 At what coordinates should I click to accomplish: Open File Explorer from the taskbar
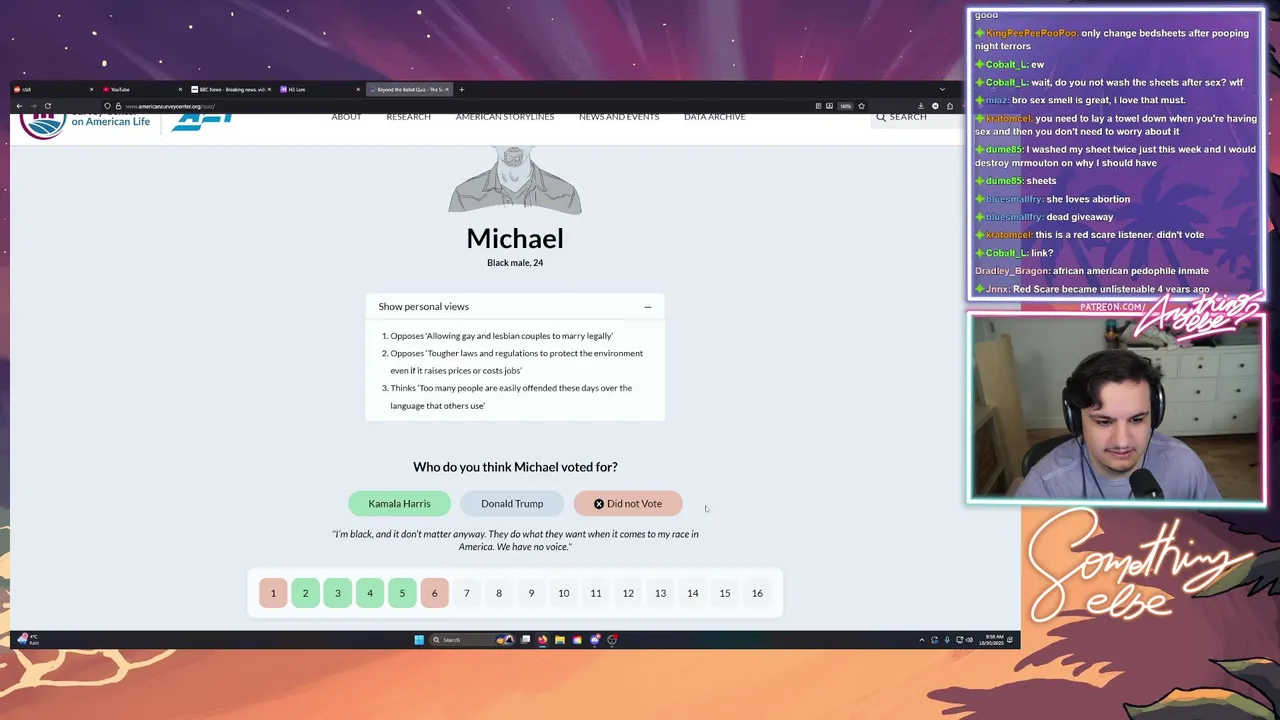tap(559, 640)
